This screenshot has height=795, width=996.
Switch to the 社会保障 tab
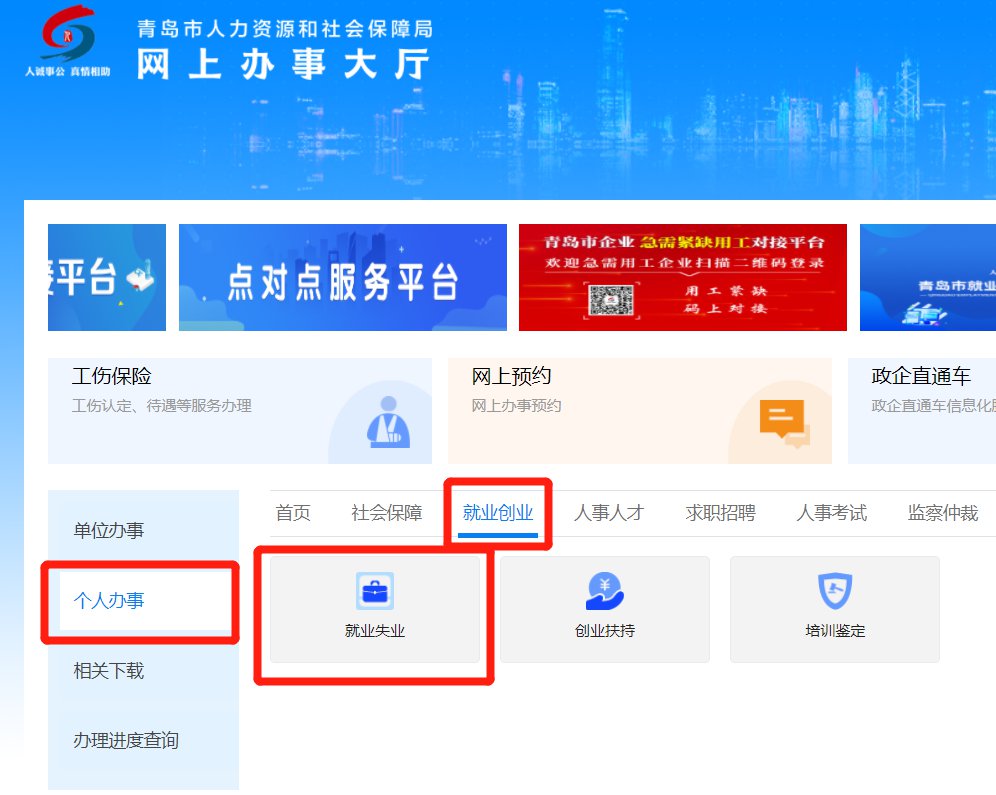(x=386, y=512)
